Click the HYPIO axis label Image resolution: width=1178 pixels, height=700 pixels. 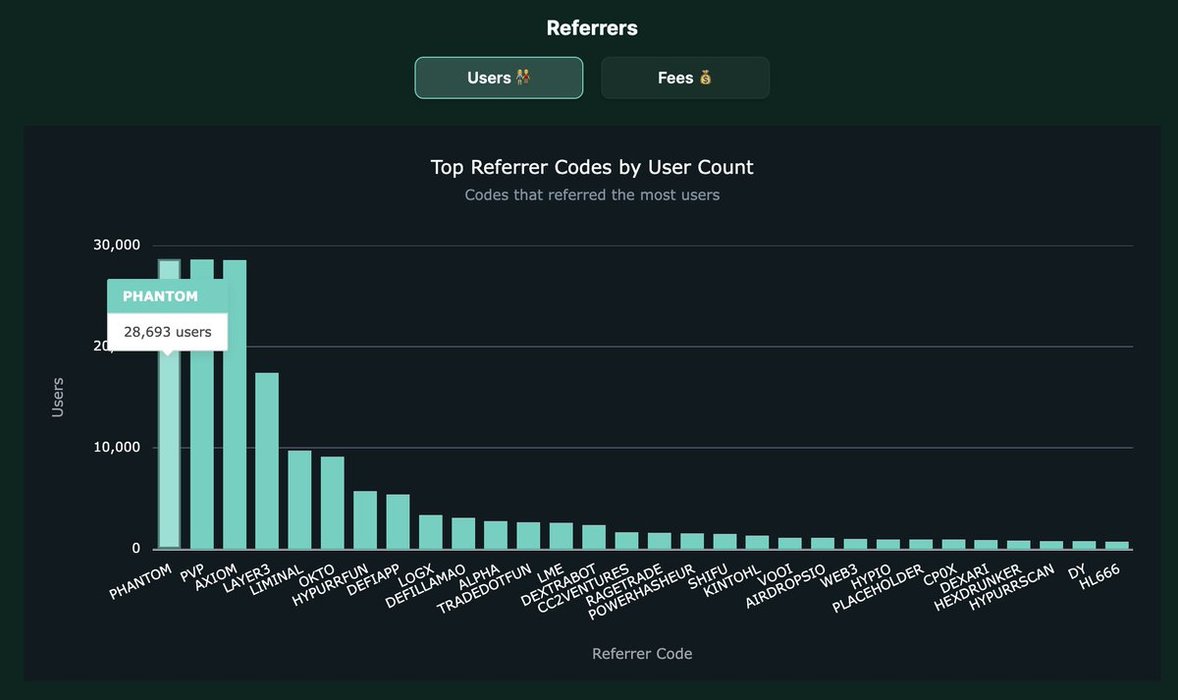[870, 577]
